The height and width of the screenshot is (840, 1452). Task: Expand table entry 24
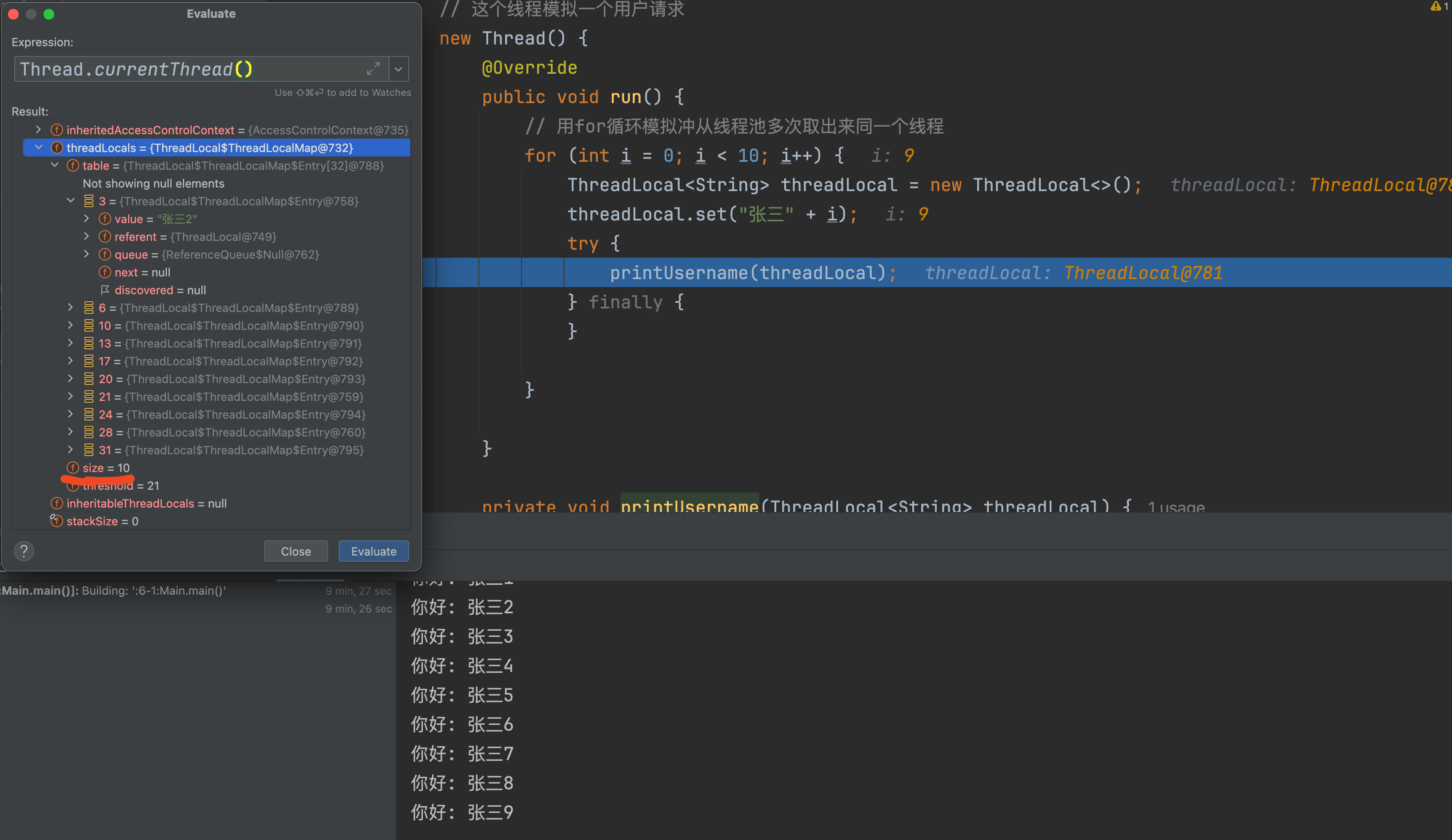pos(70,414)
